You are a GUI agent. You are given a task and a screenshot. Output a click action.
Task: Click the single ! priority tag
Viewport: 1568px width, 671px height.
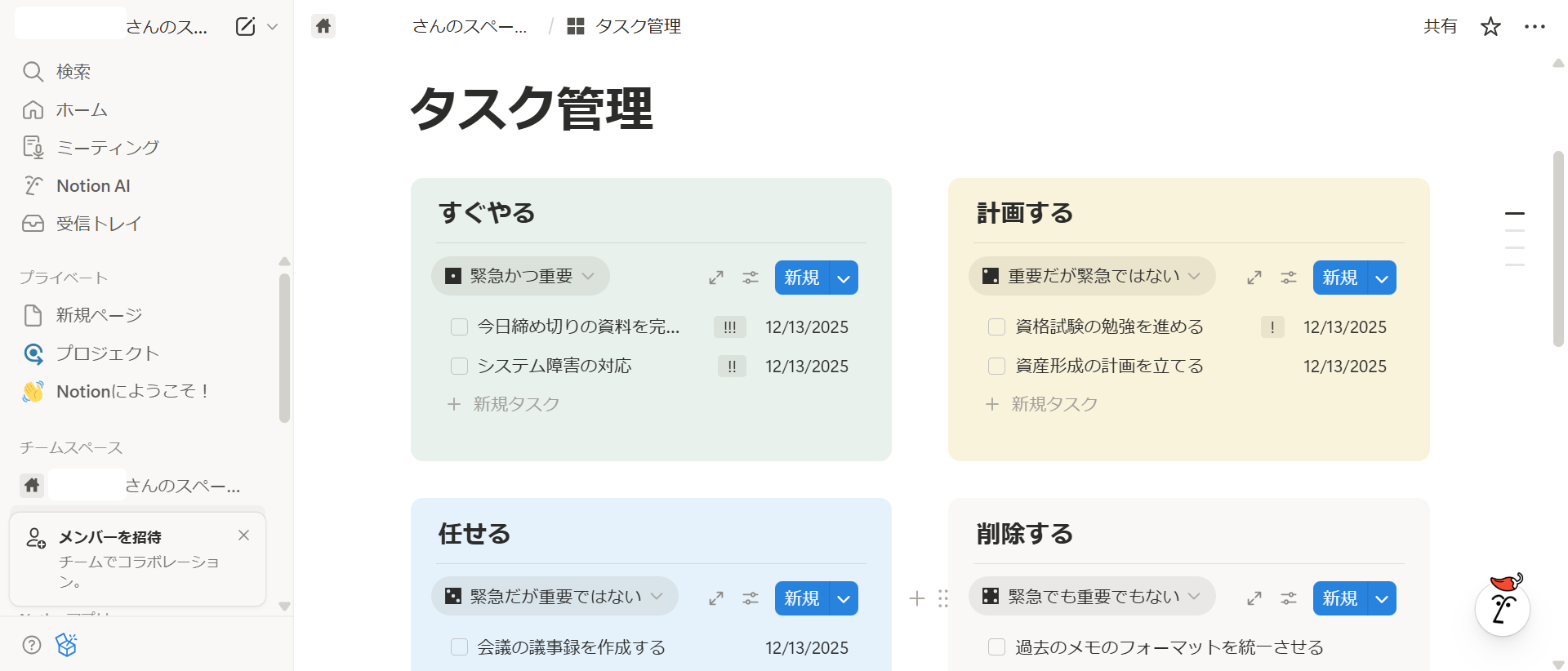pos(1272,327)
